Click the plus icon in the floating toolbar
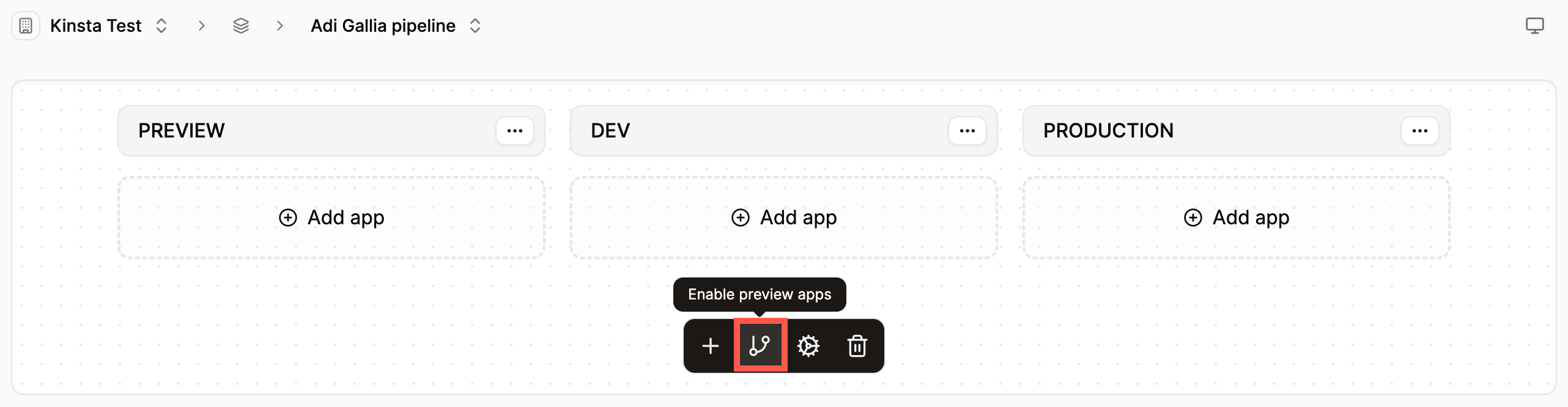Viewport: 1568px width, 407px height. [x=710, y=346]
